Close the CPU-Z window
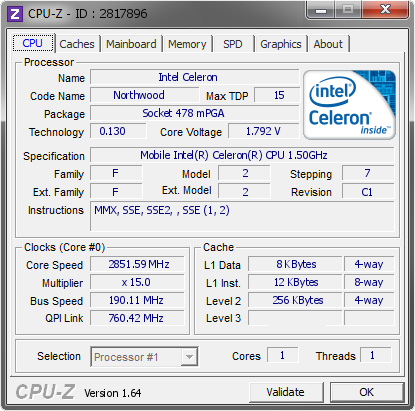Screen dimensions: 415x411 (x=385, y=10)
